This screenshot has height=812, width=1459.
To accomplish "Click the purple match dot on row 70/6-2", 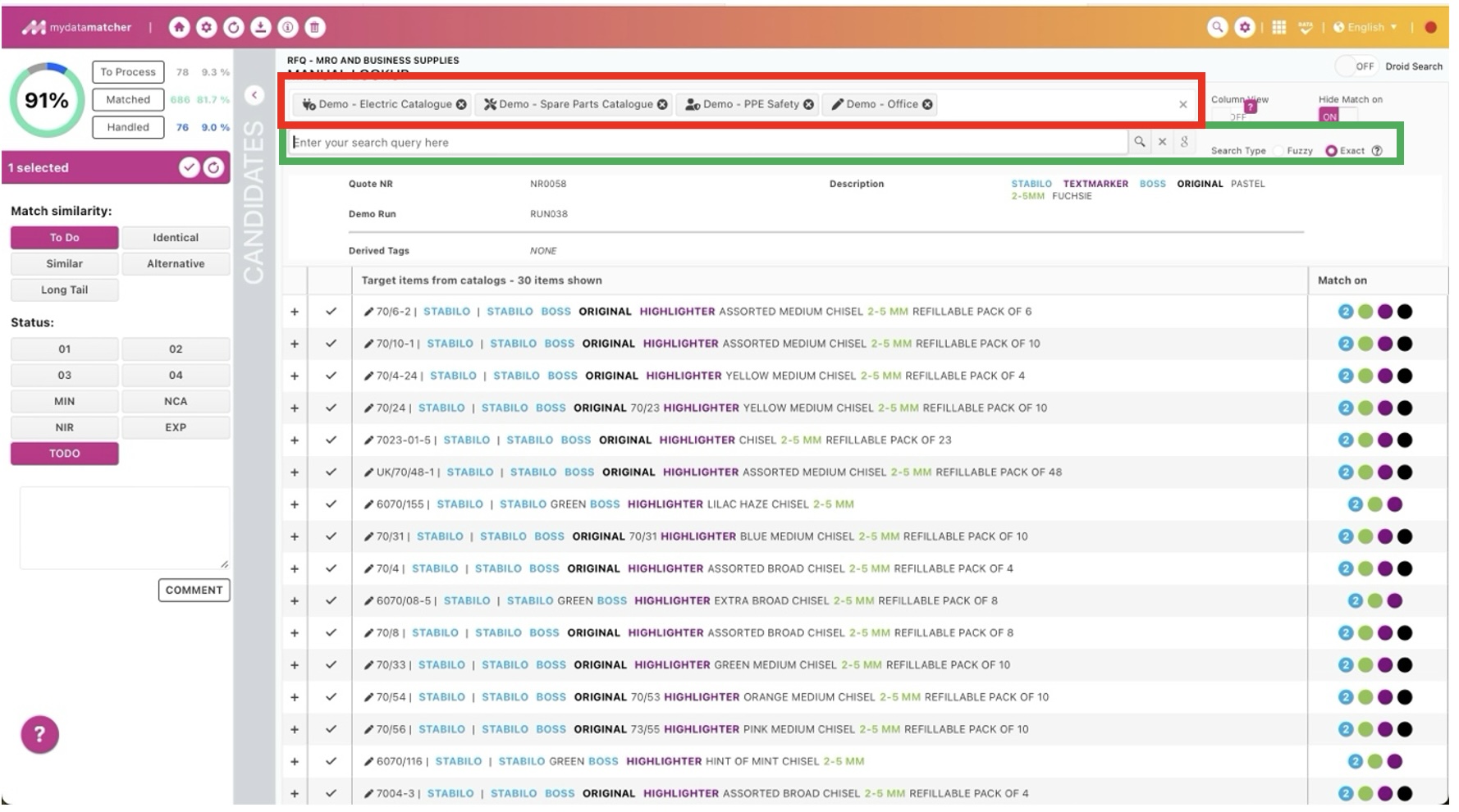I will [1385, 312].
